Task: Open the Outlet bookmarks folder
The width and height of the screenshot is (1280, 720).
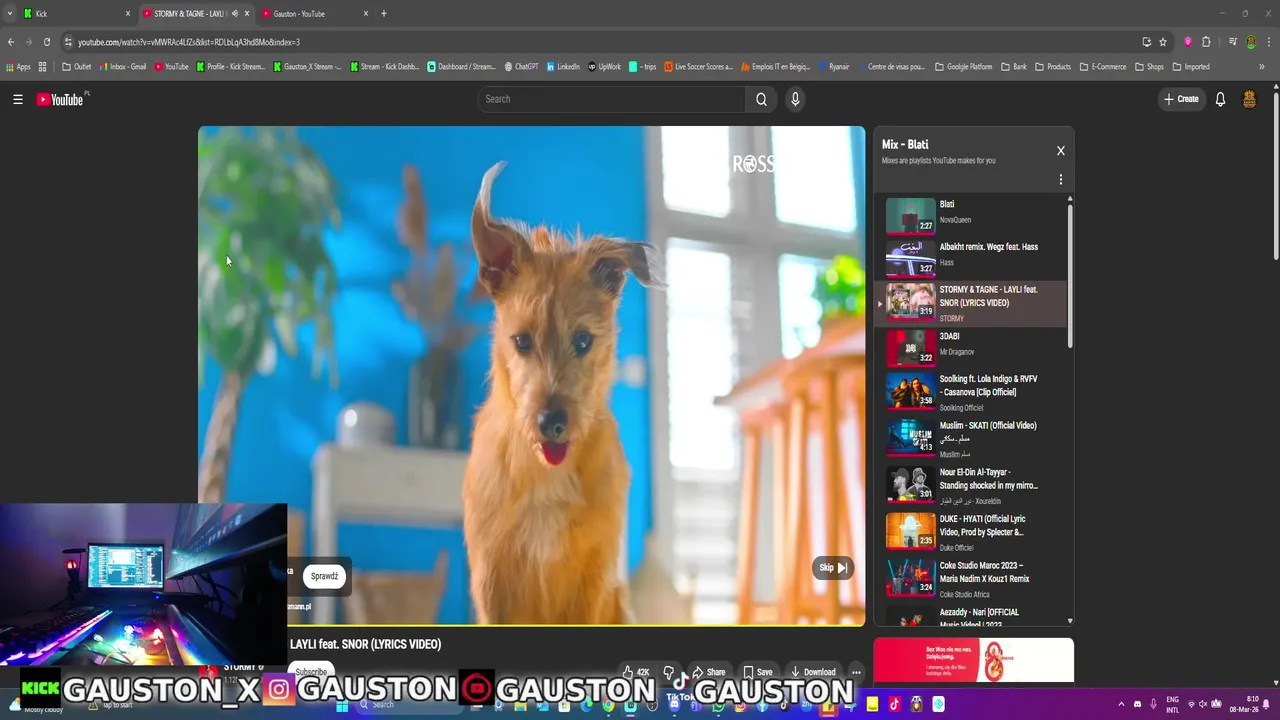Action: click(x=77, y=67)
